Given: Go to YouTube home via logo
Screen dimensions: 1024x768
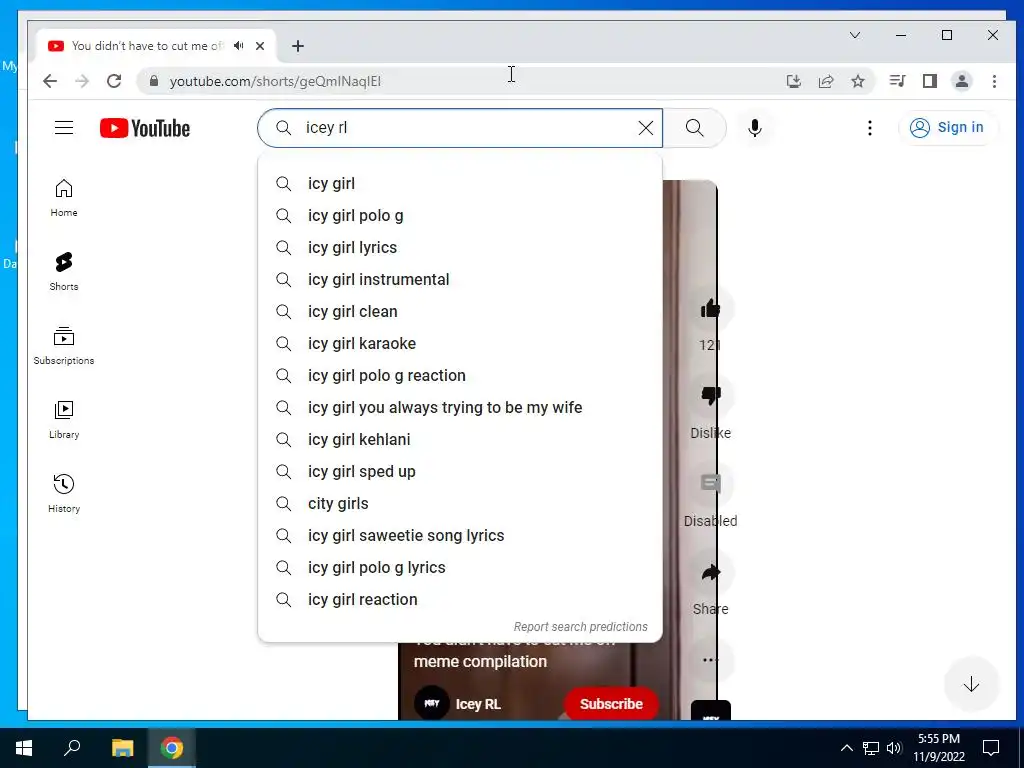Looking at the screenshot, I should (x=145, y=128).
